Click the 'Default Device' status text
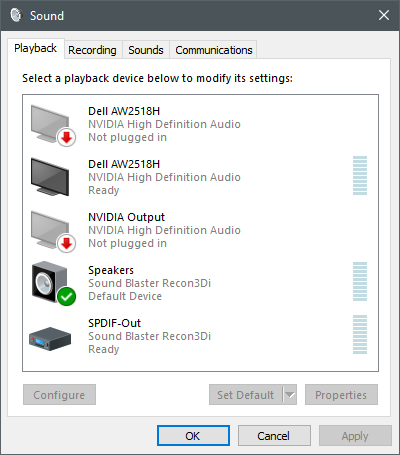Viewport: 400px width, 455px height. (125, 296)
